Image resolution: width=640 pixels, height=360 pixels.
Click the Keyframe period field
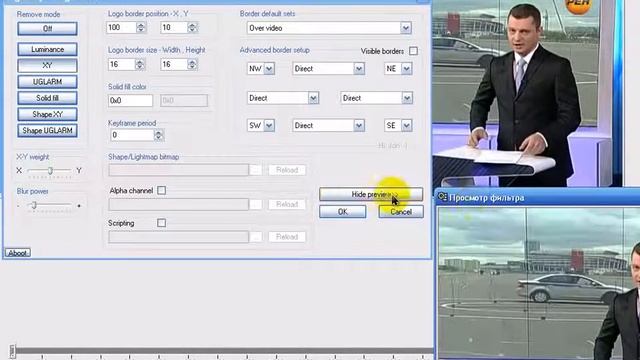coord(132,135)
